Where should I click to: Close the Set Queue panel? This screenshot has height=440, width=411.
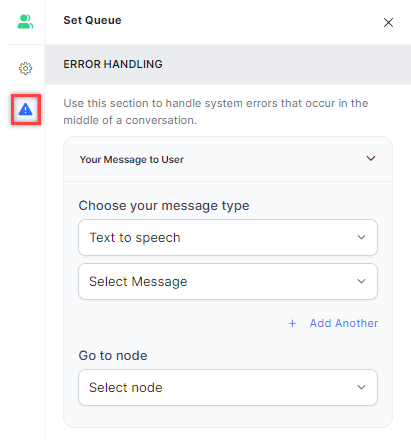388,22
